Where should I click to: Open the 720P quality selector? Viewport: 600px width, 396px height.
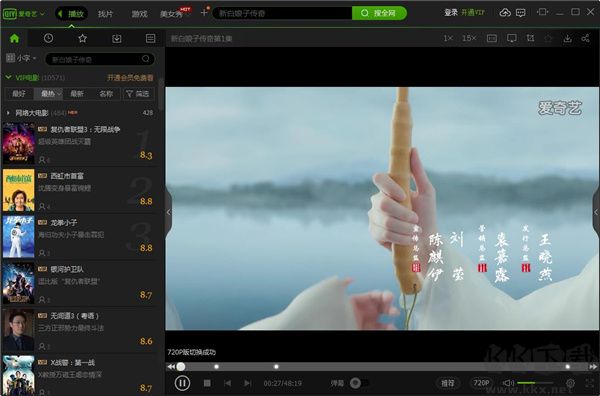click(x=481, y=383)
